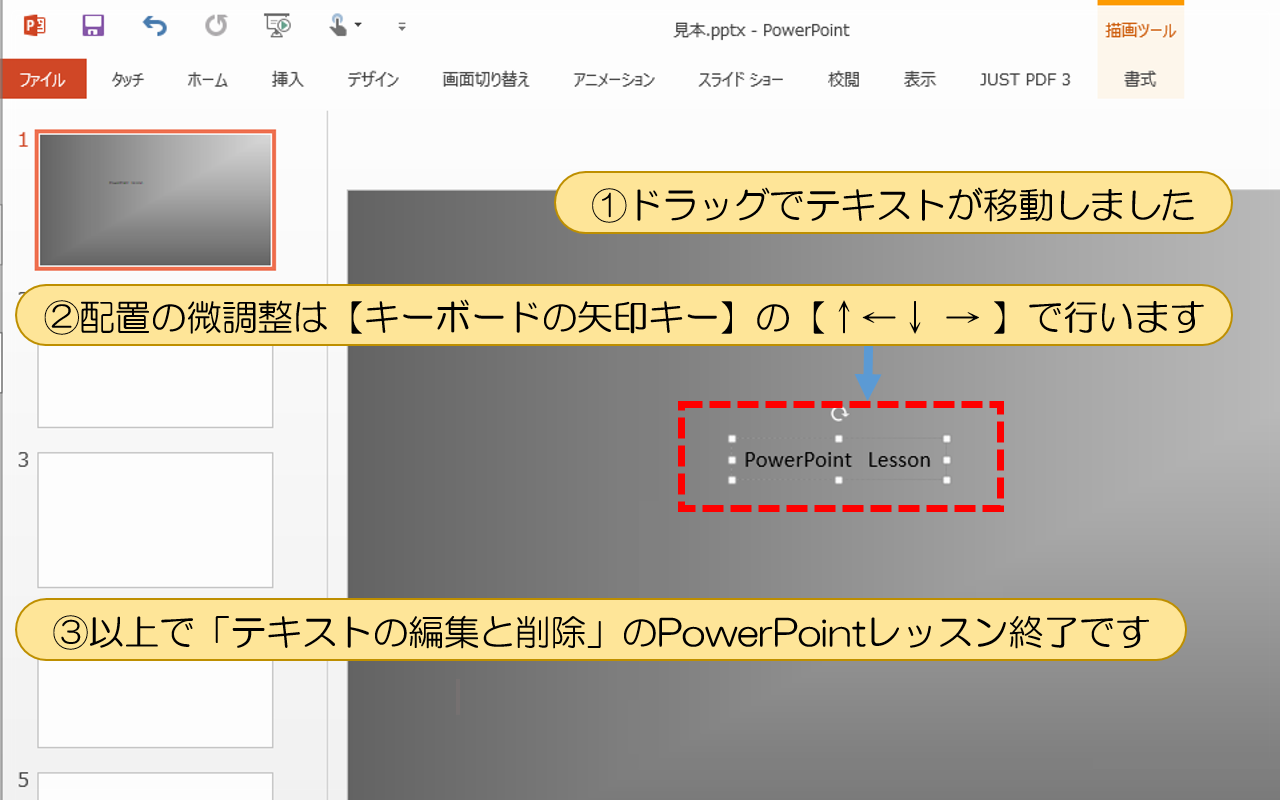Open the 表示 tab
This screenshot has width=1280, height=800.
[919, 80]
